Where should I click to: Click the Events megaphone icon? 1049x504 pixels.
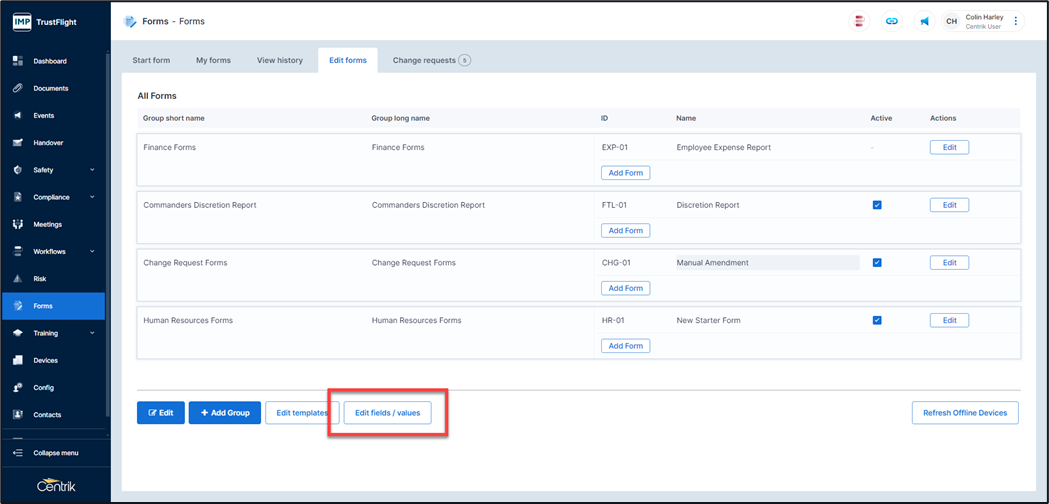click(17, 115)
